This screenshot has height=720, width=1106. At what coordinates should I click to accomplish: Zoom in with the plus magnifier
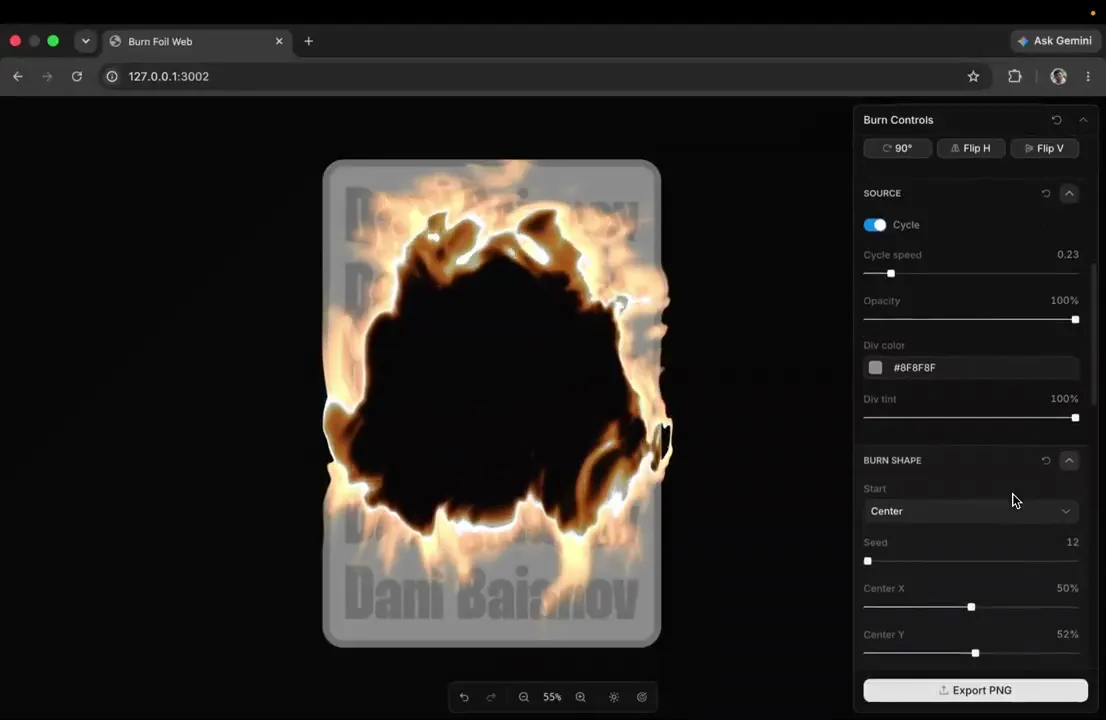click(581, 697)
